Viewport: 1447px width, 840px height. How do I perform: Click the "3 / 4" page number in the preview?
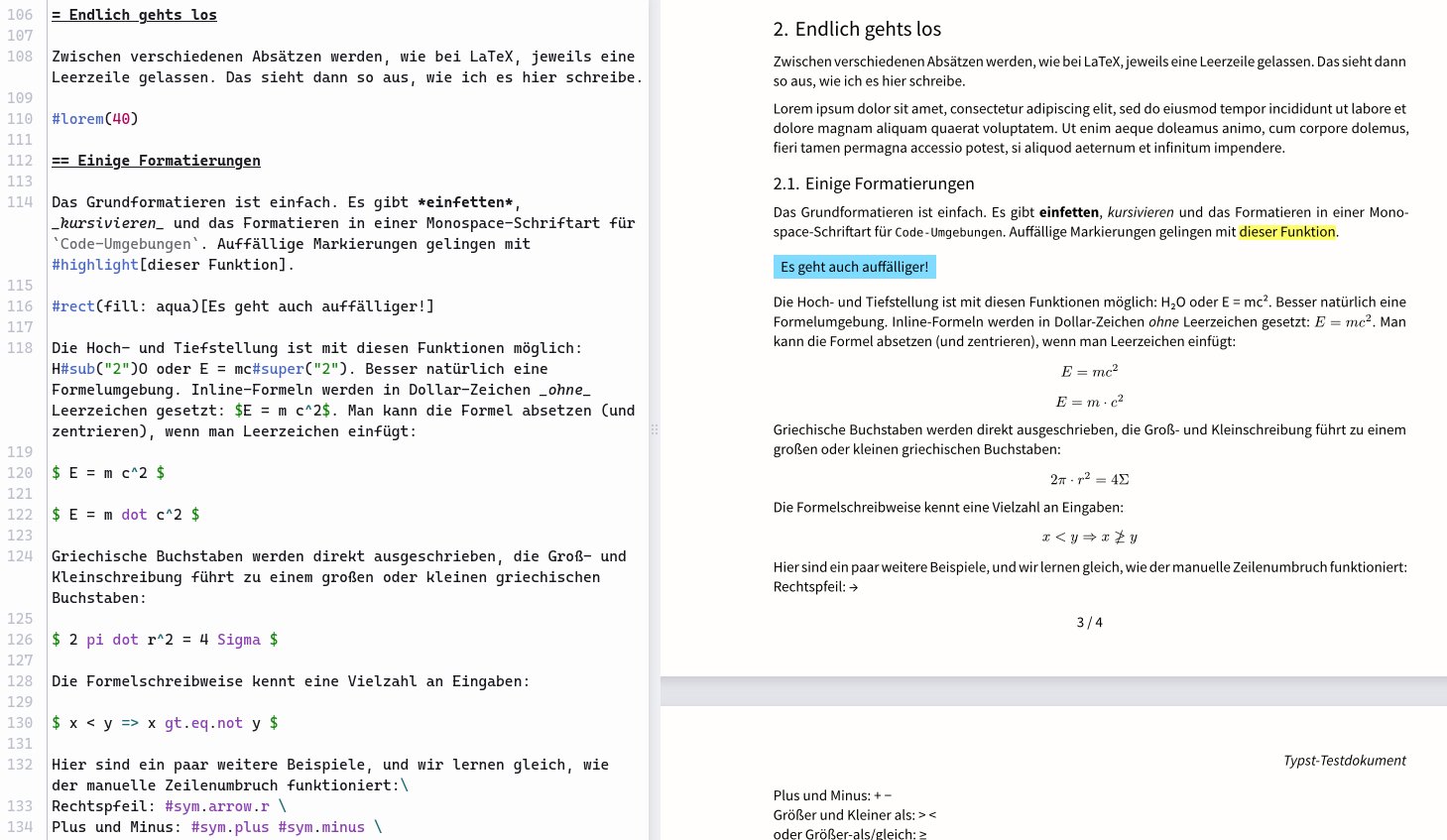pyautogui.click(x=1089, y=623)
